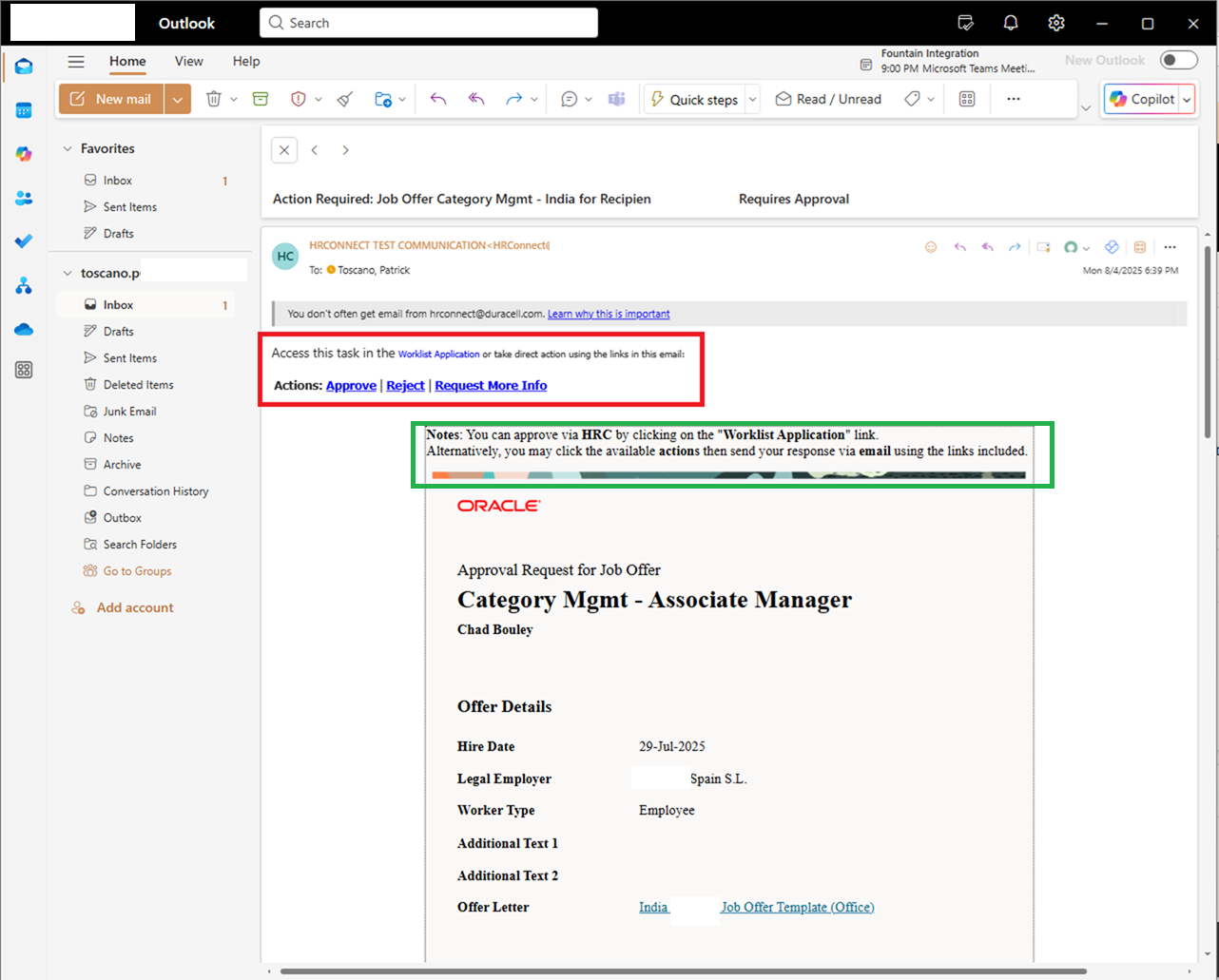Open the To Do app in the sidebar
The width and height of the screenshot is (1219, 980).
click(x=24, y=240)
